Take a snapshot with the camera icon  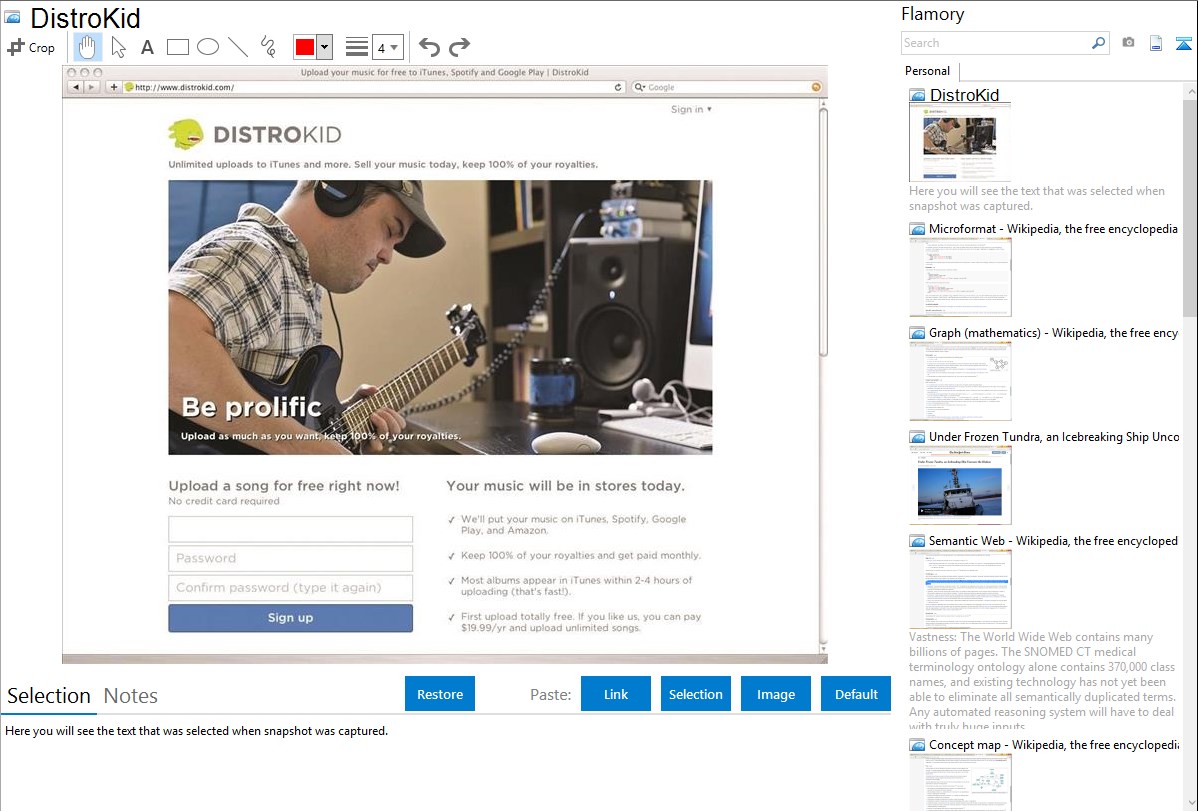[x=1128, y=43]
